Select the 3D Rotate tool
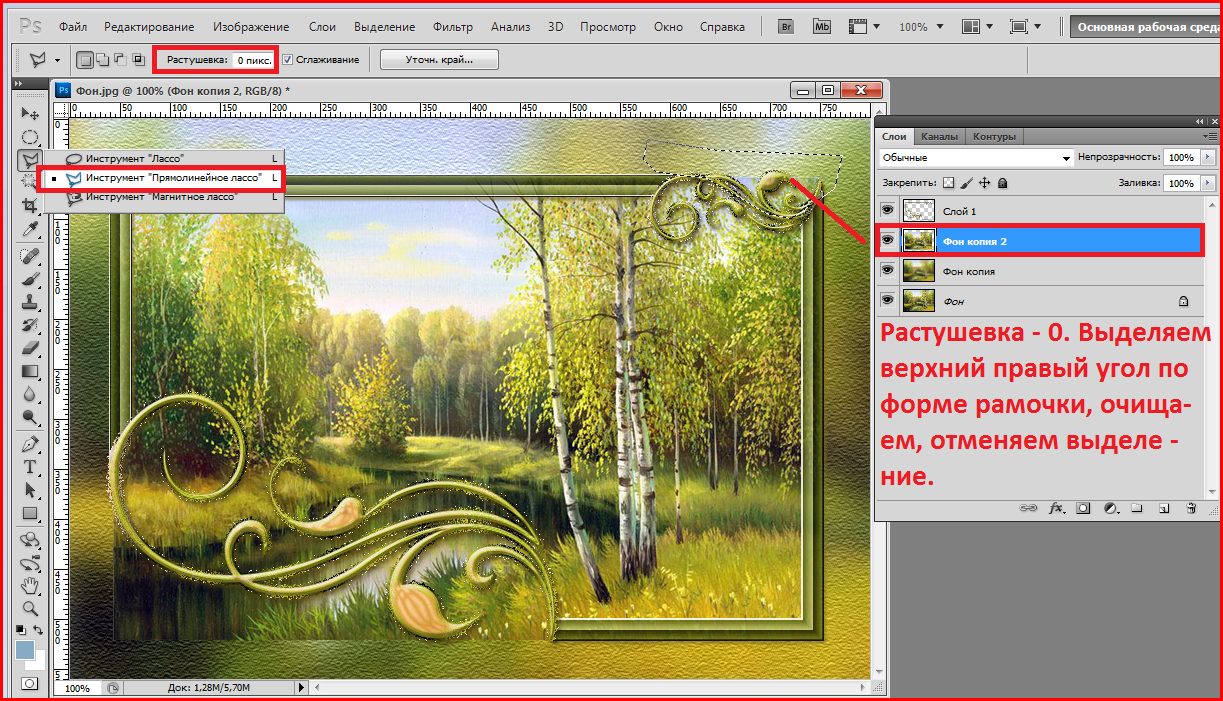Image resolution: width=1223 pixels, height=701 pixels. 30,540
